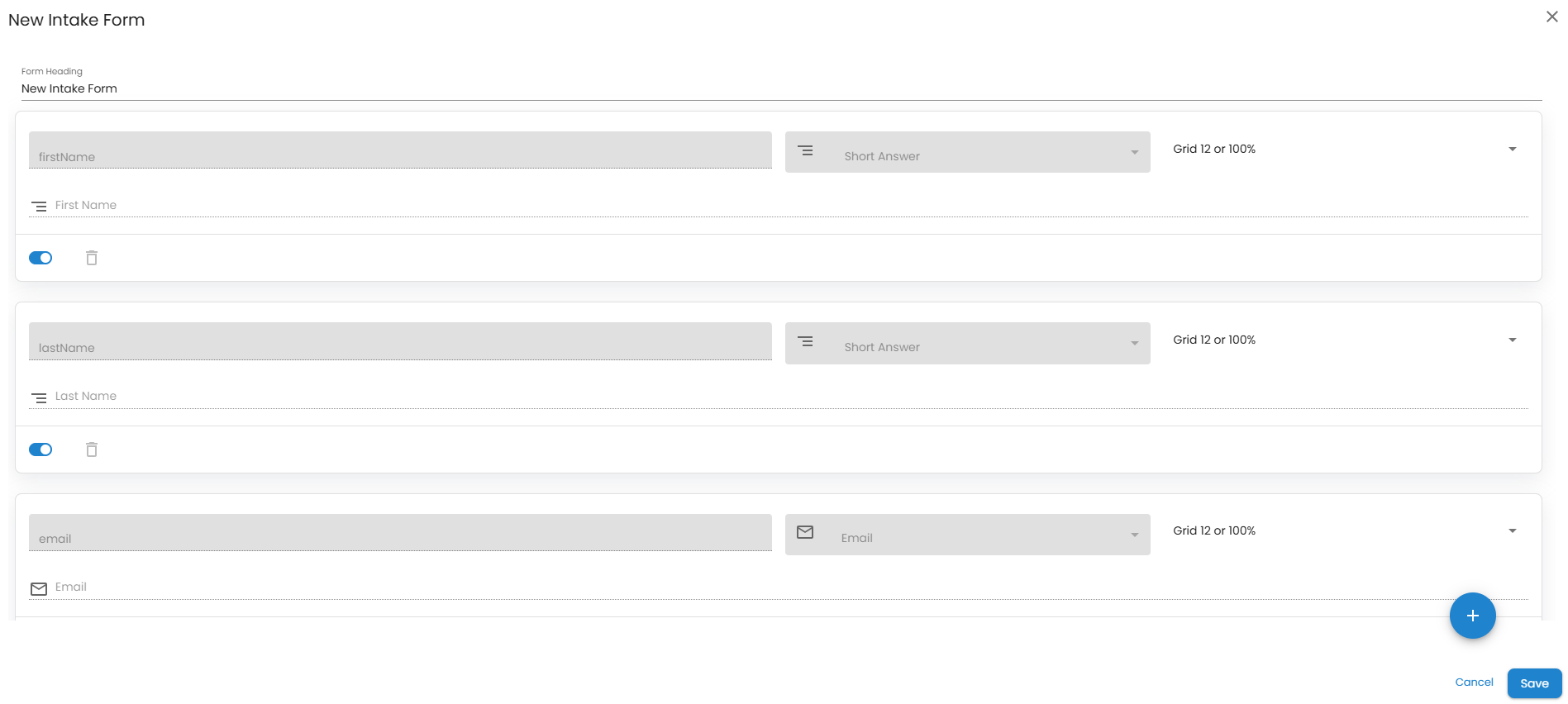Viewport: 1568px width, 704px height.
Task: Click the Save button
Action: tap(1534, 683)
